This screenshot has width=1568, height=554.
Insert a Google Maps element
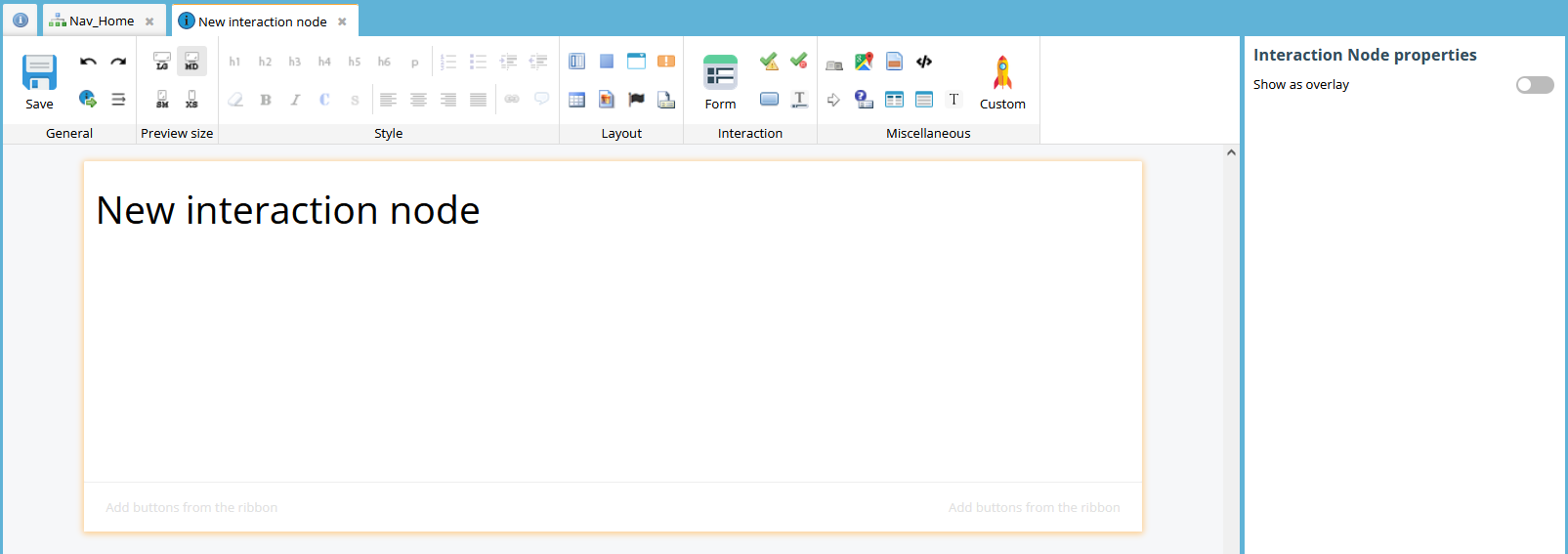[864, 62]
